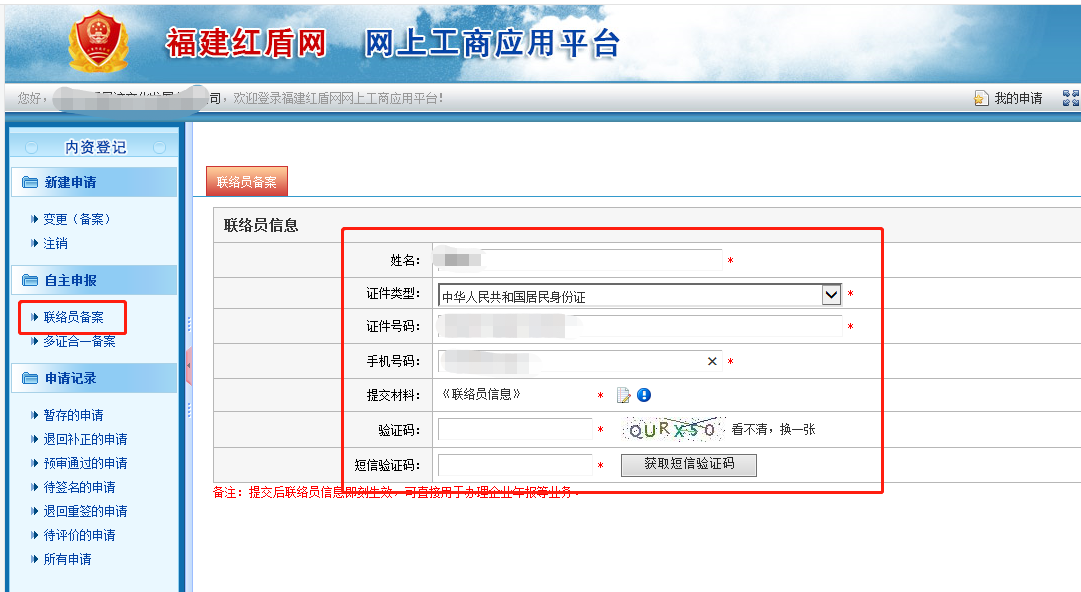Open 我的申请 star icon
The height and width of the screenshot is (592, 1081).
pyautogui.click(x=981, y=99)
